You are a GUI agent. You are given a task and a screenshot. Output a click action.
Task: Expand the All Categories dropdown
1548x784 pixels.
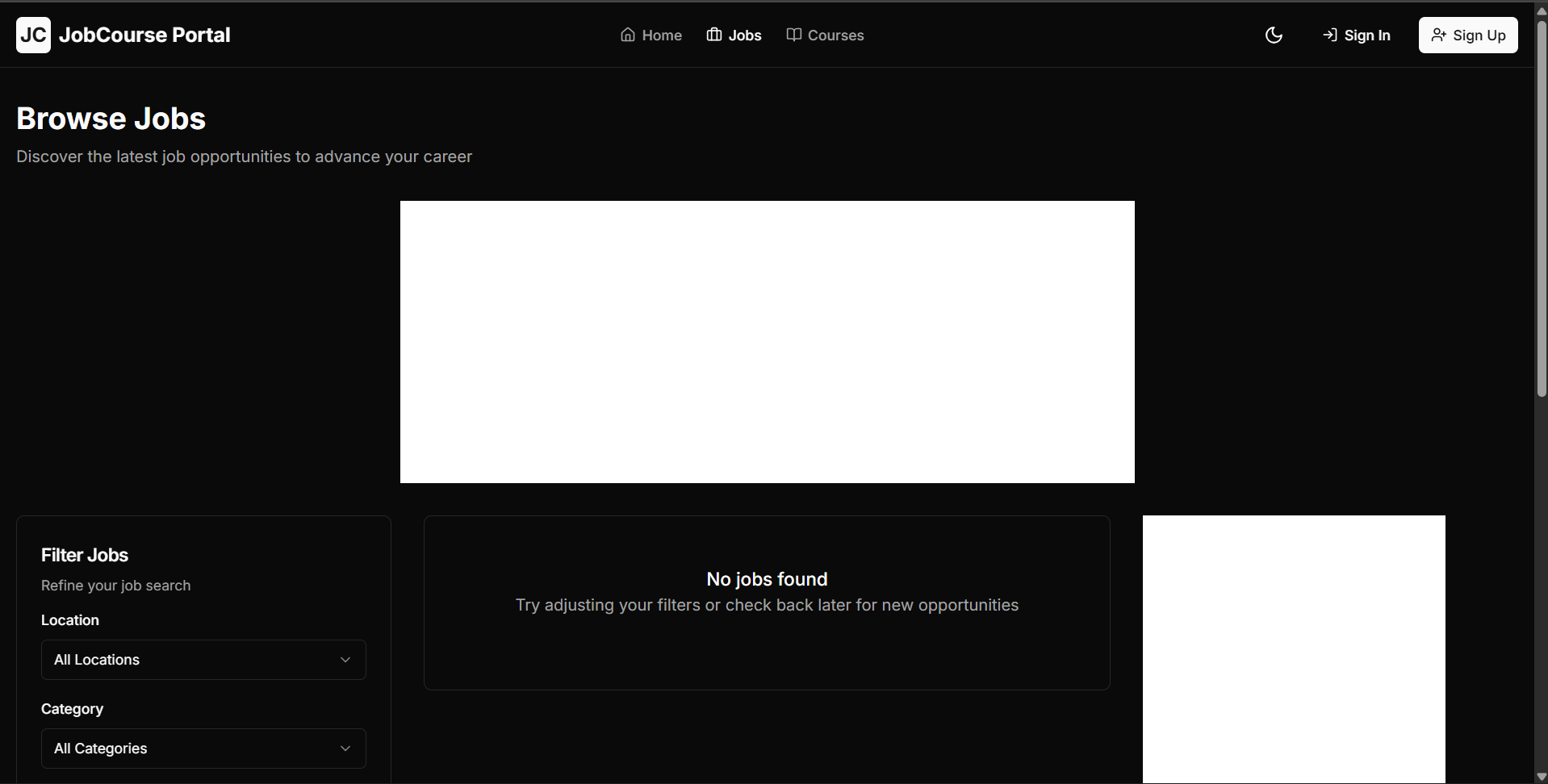(202, 748)
